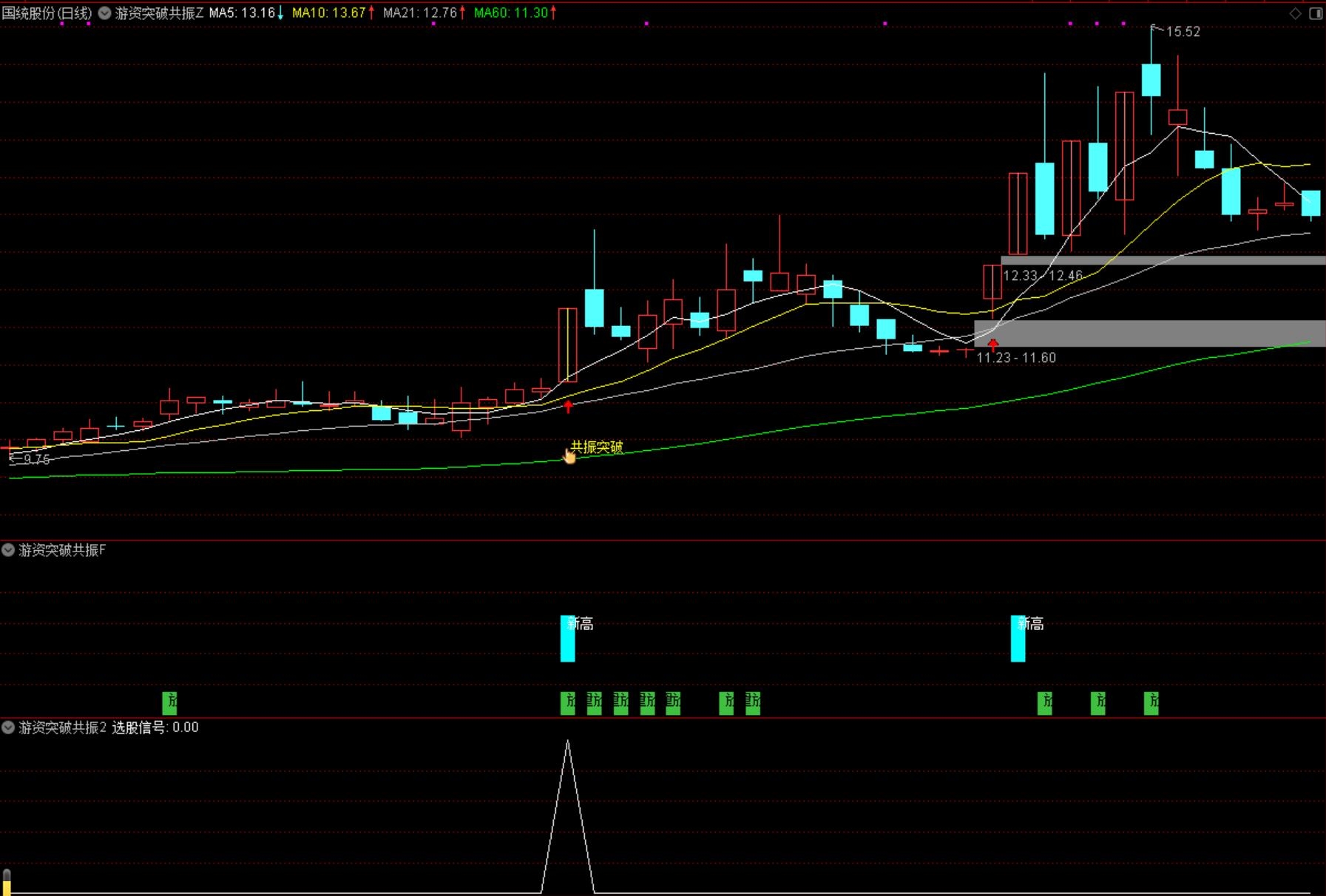Image resolution: width=1326 pixels, height=896 pixels.
Task: Click the 游资突破共振Z indicator name
Action: 159,13
